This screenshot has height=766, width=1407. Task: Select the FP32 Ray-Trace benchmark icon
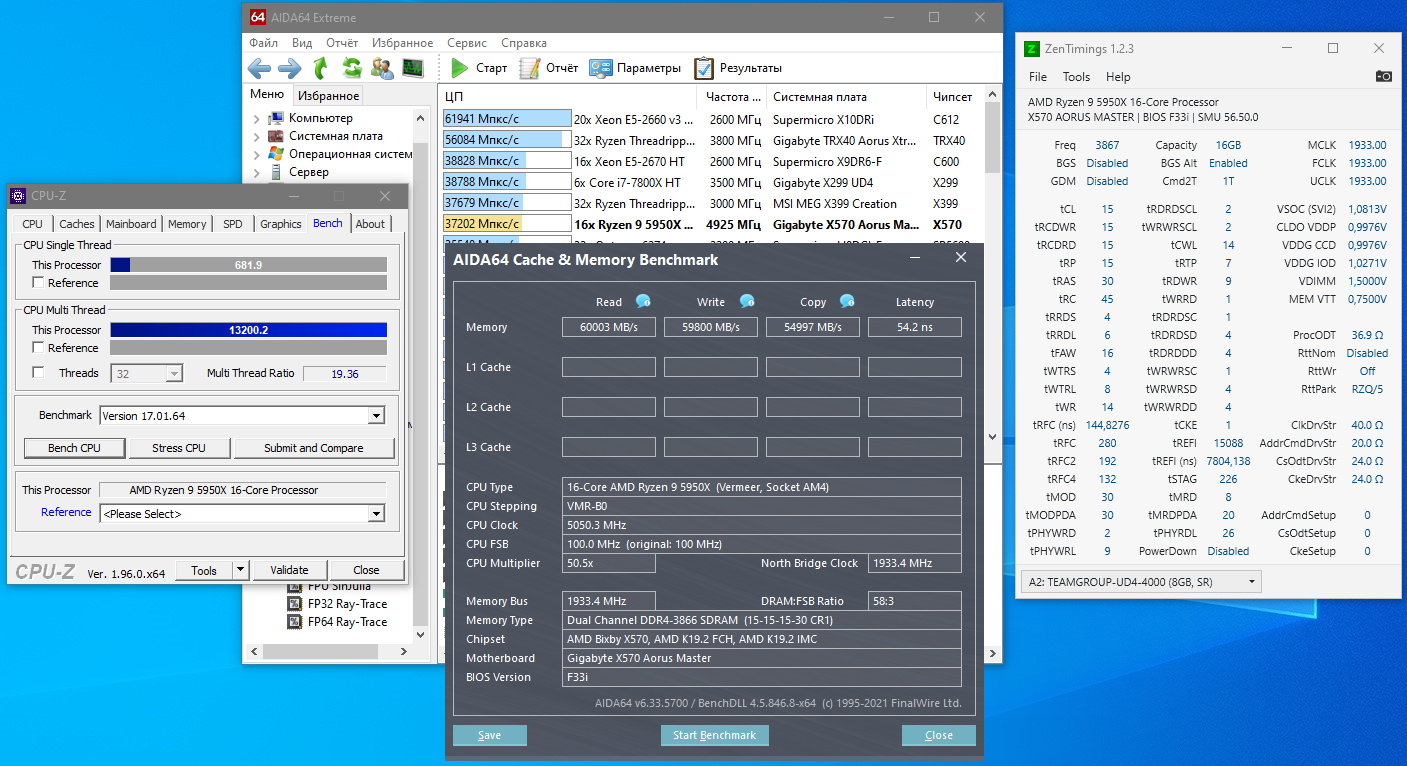[x=295, y=604]
